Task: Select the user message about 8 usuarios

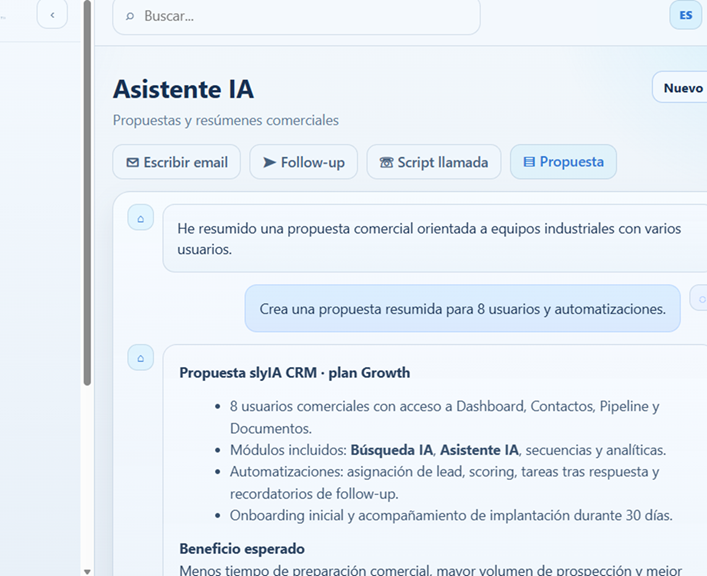Action: point(462,309)
